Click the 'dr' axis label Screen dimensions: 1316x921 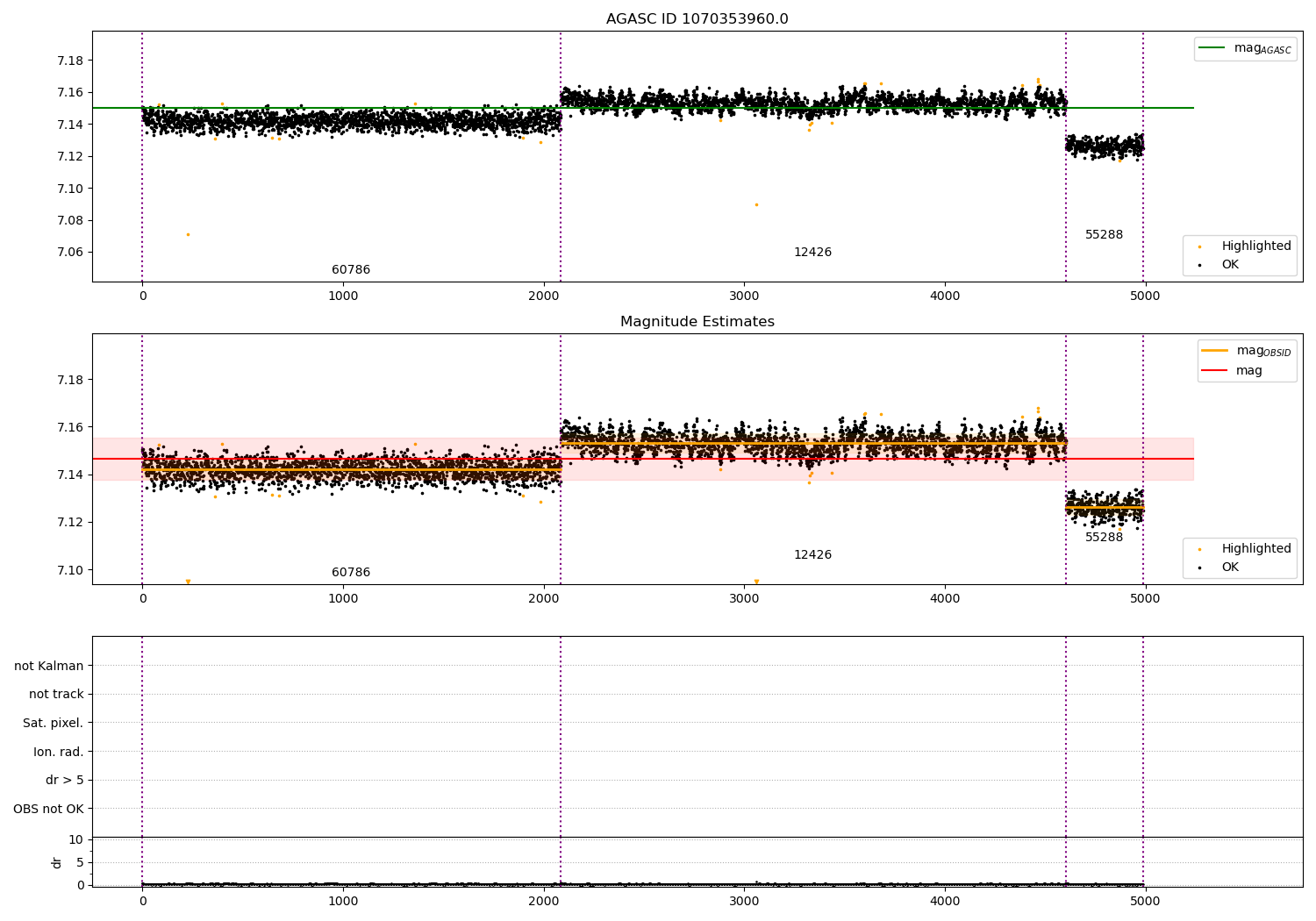tap(57, 863)
